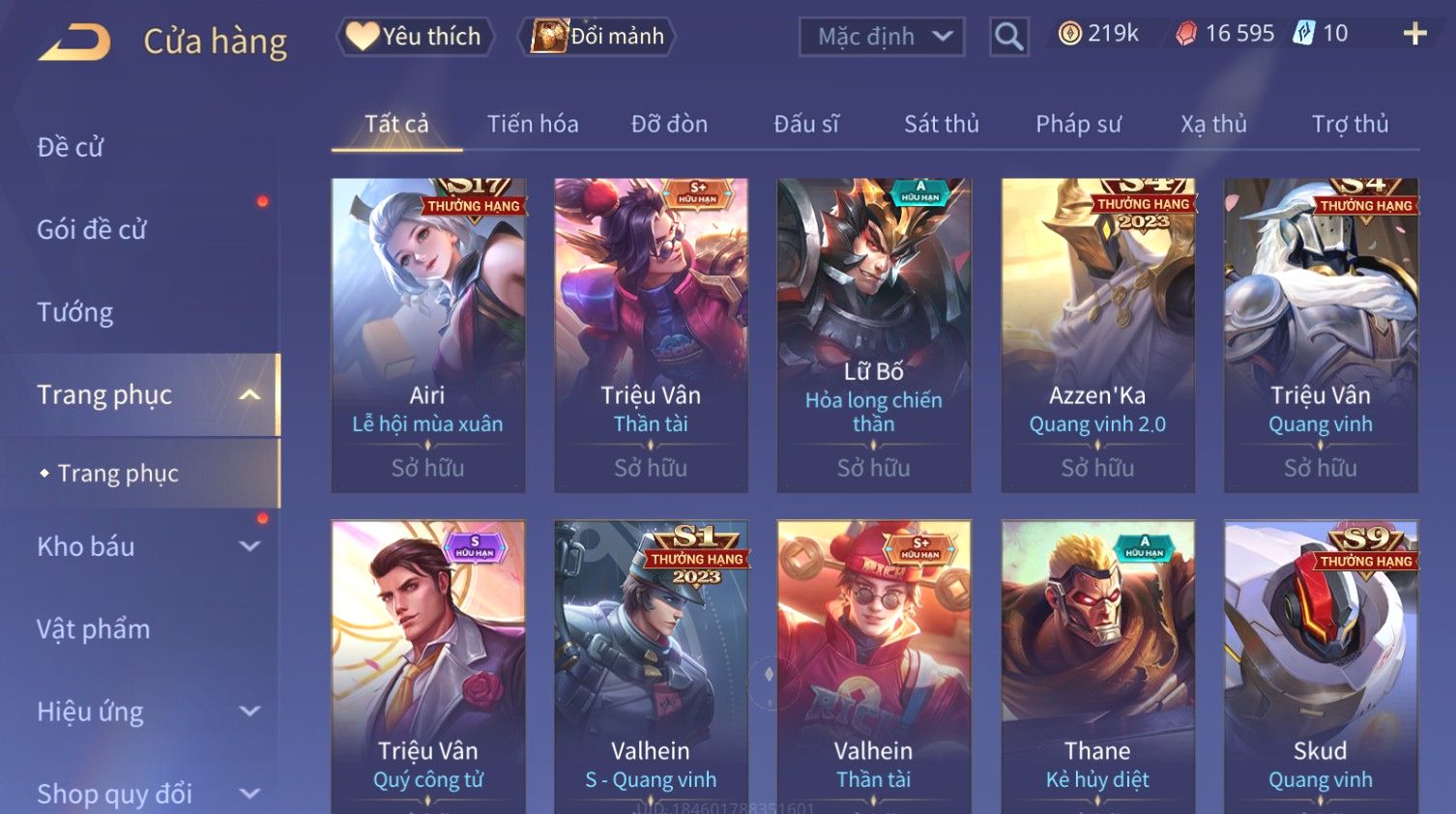Select the Airi Lễ hội mùa xuân skin card
This screenshot has width=1456, height=814.
coord(428,335)
